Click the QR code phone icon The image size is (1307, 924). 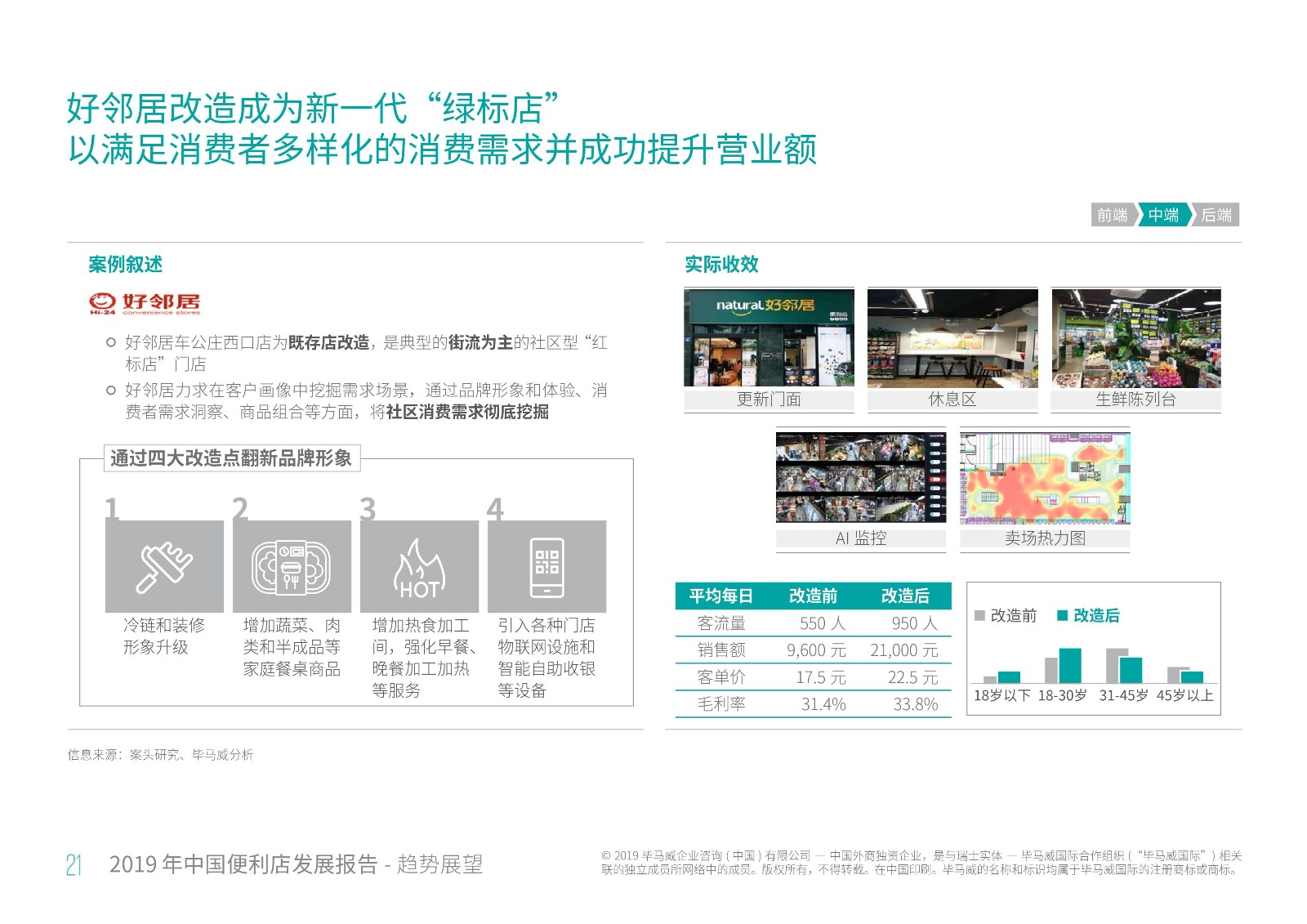click(546, 567)
